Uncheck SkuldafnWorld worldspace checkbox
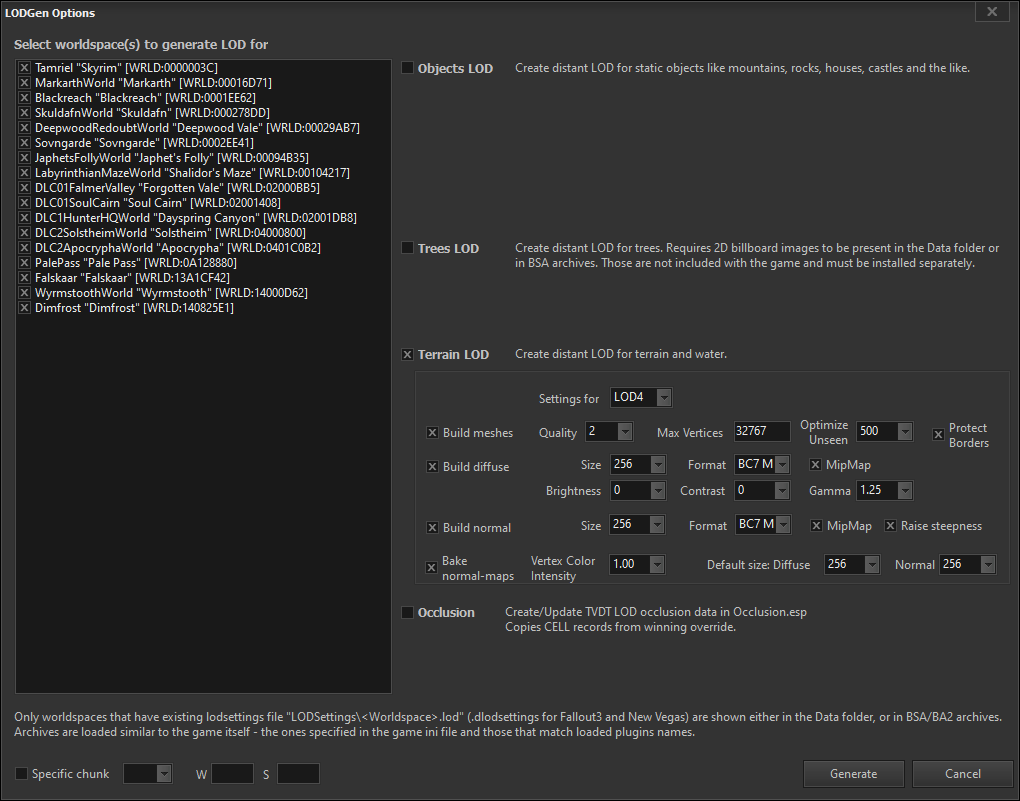The width and height of the screenshot is (1020, 801). pyautogui.click(x=24, y=113)
